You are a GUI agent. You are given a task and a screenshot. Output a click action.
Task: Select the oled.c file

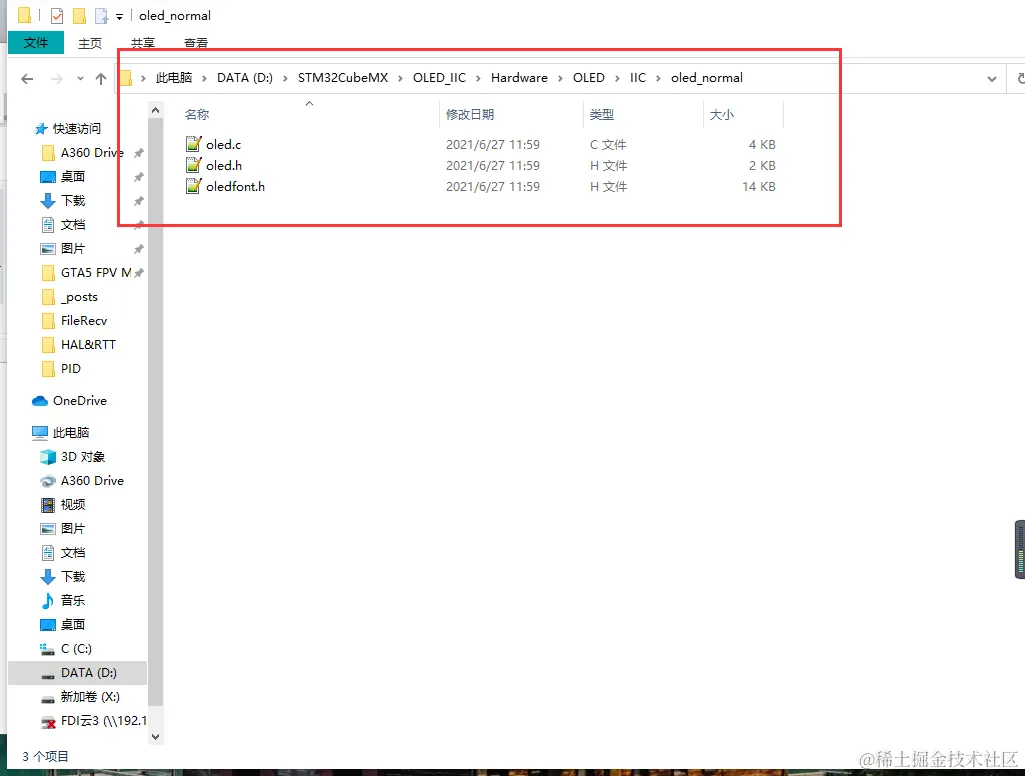223,144
